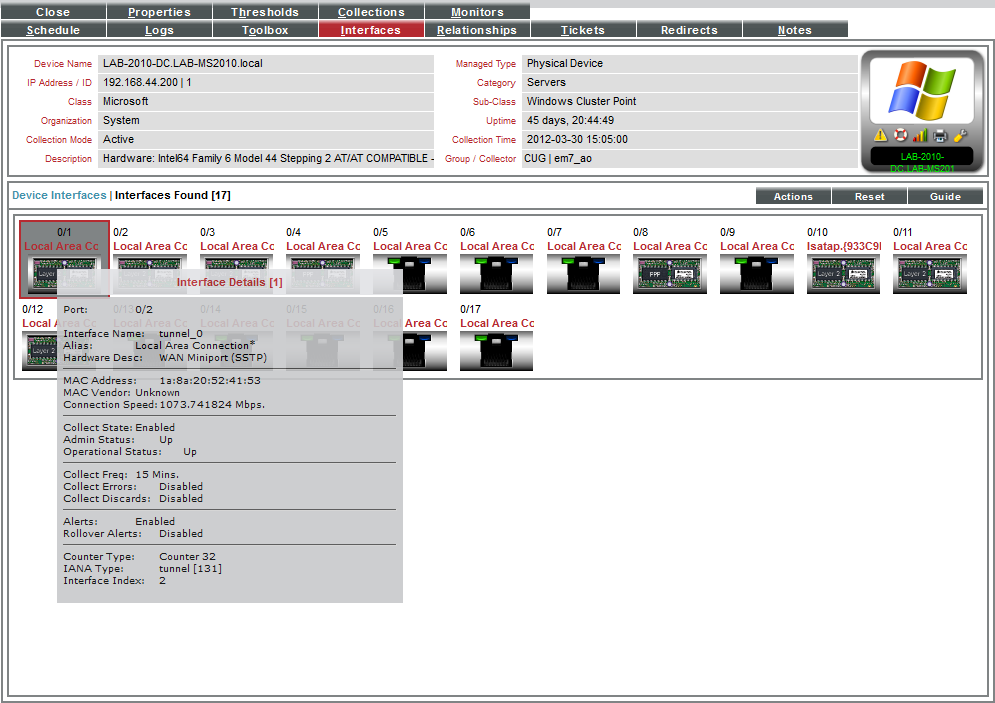Select the Close tab to exit device view
Image resolution: width=995 pixels, height=703 pixels.
pyautogui.click(x=53, y=11)
